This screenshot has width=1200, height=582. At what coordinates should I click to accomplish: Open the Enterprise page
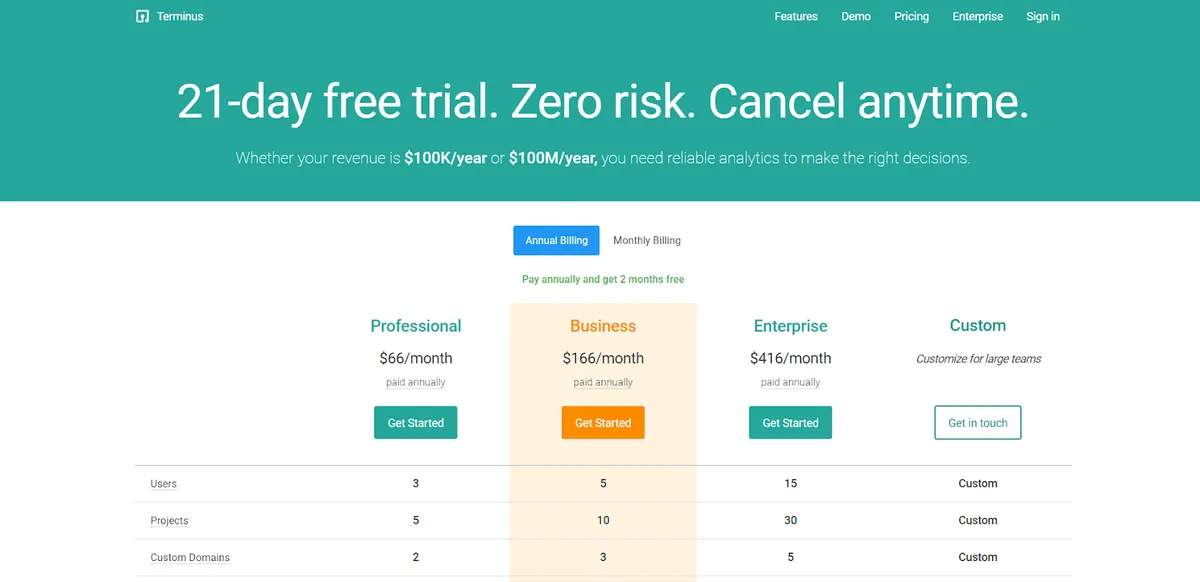coord(977,16)
